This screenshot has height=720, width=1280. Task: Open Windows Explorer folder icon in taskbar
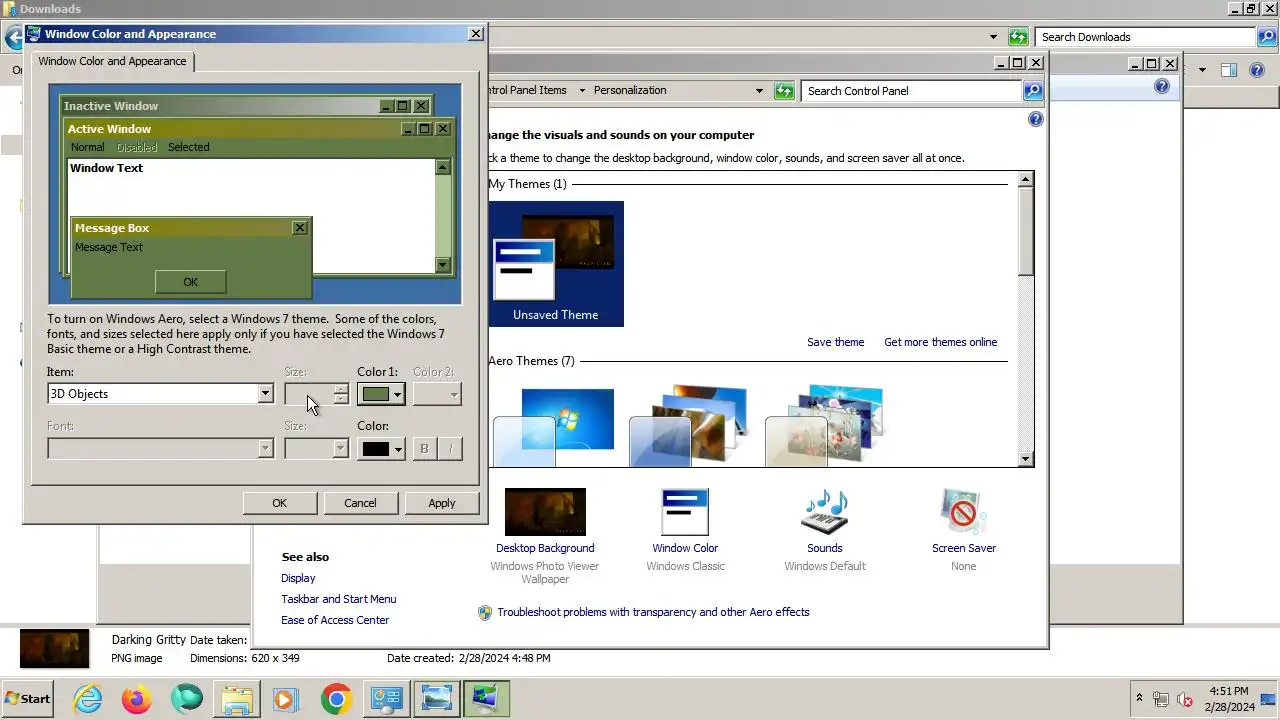[237, 699]
